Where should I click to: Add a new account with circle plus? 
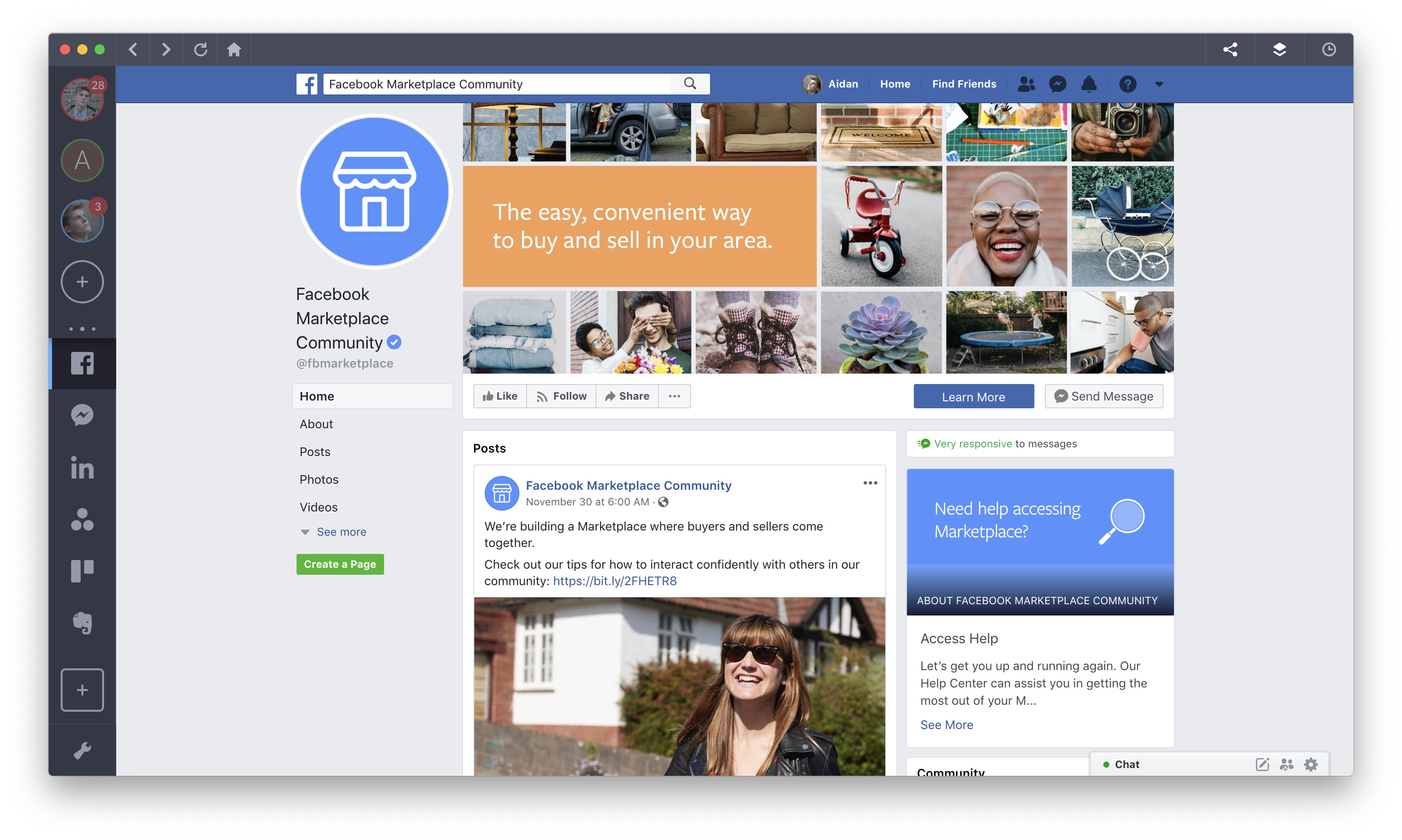(83, 282)
